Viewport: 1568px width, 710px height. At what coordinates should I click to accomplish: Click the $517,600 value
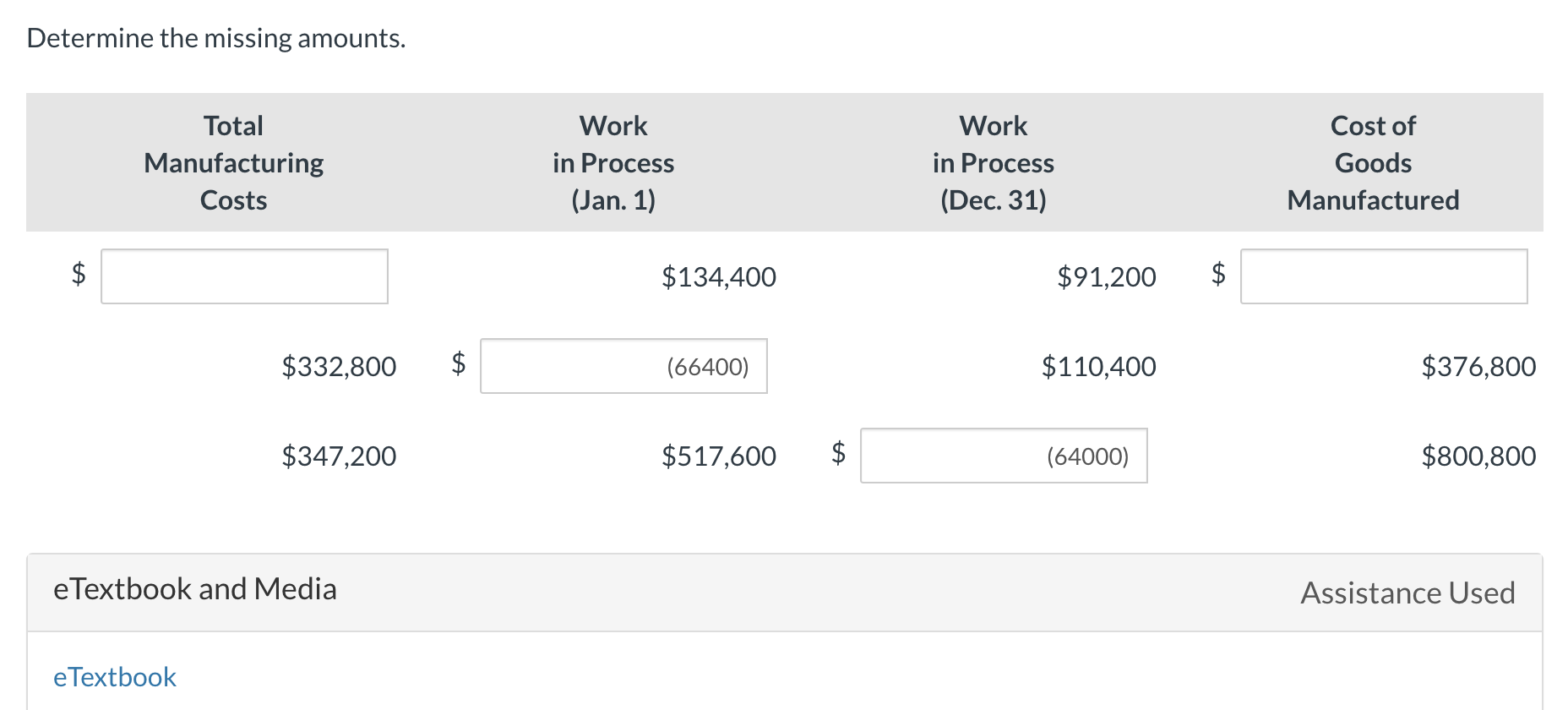pos(719,456)
